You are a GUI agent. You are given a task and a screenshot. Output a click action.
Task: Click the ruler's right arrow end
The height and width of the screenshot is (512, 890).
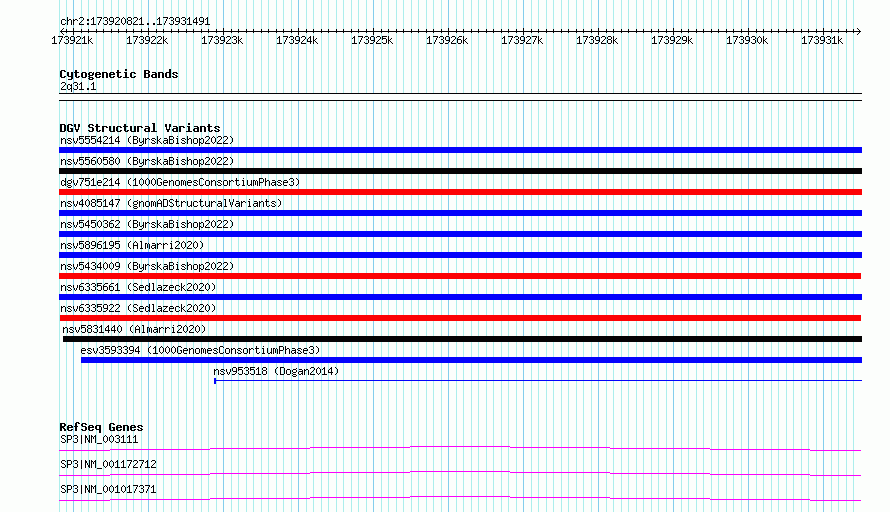[x=859, y=31]
